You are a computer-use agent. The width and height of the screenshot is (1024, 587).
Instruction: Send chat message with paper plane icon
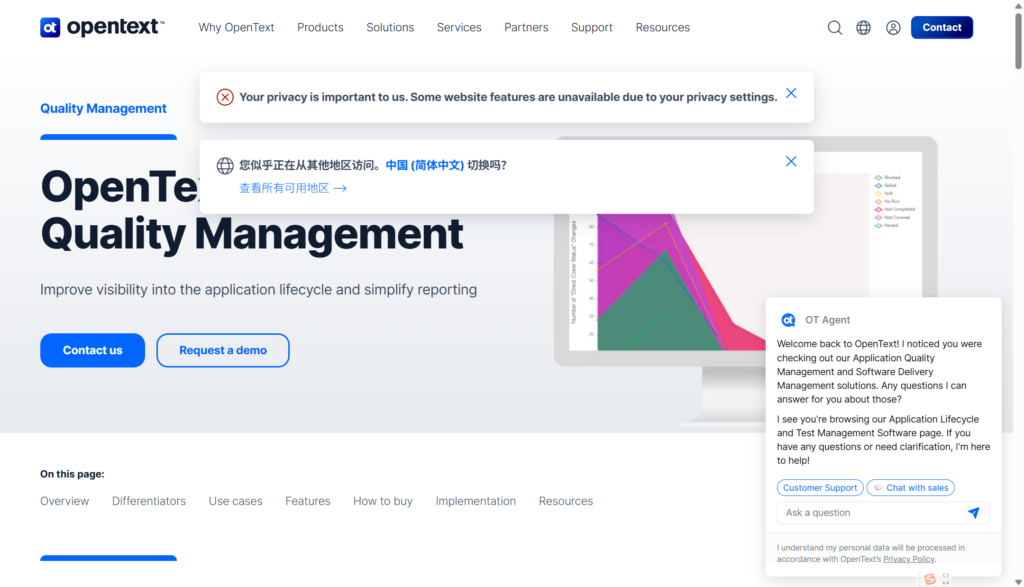pos(974,513)
